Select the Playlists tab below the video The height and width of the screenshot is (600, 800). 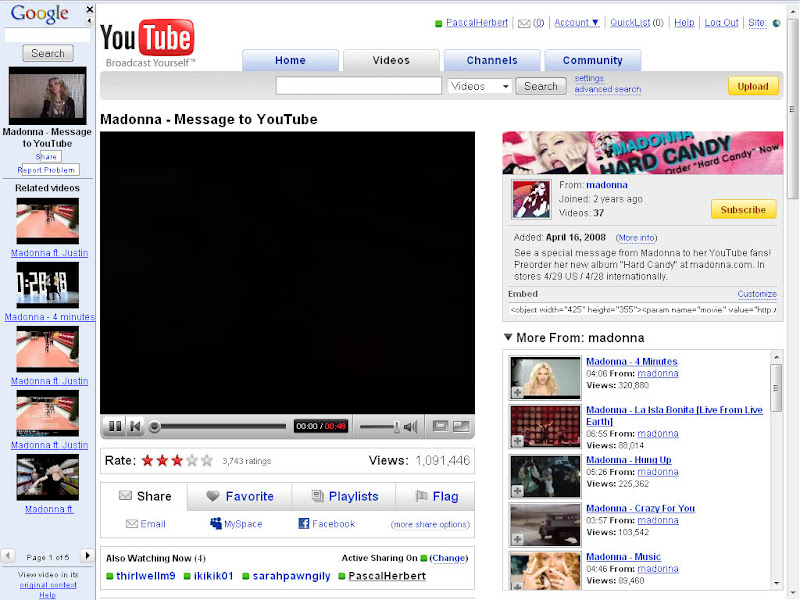click(344, 496)
